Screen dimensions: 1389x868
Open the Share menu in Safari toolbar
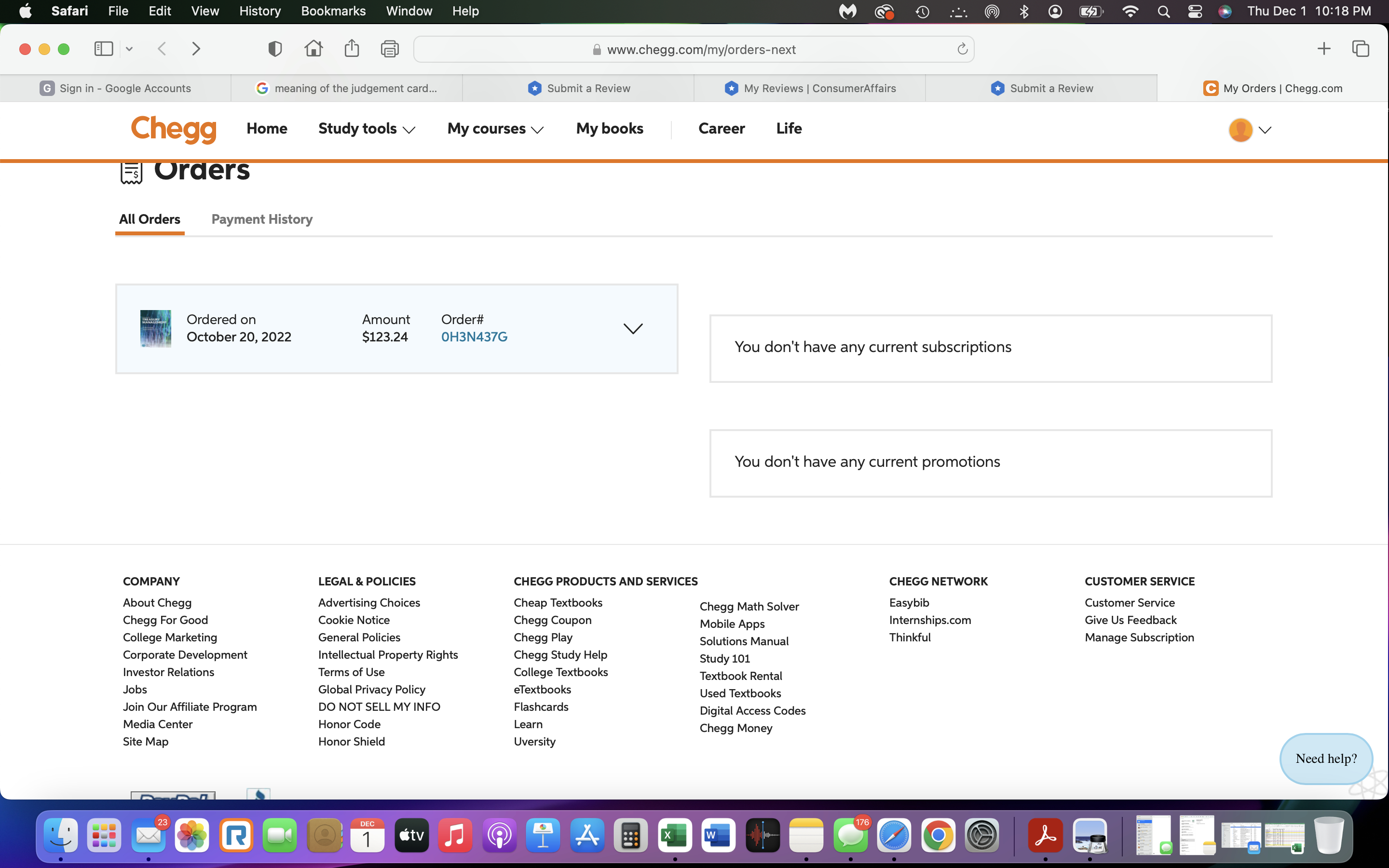tap(352, 49)
